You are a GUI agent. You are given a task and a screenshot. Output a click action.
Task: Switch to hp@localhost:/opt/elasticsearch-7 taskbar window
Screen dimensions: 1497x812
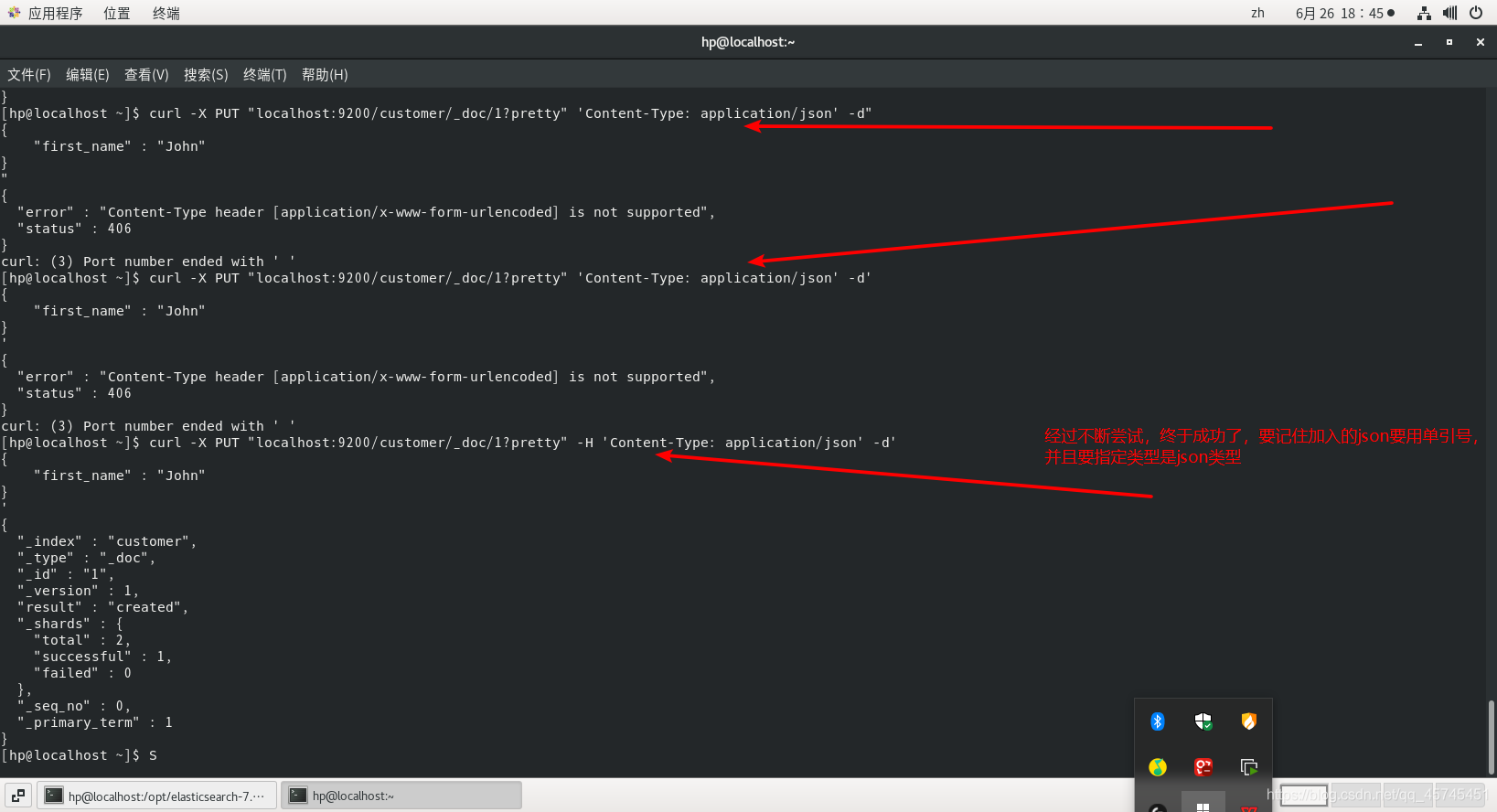click(156, 796)
